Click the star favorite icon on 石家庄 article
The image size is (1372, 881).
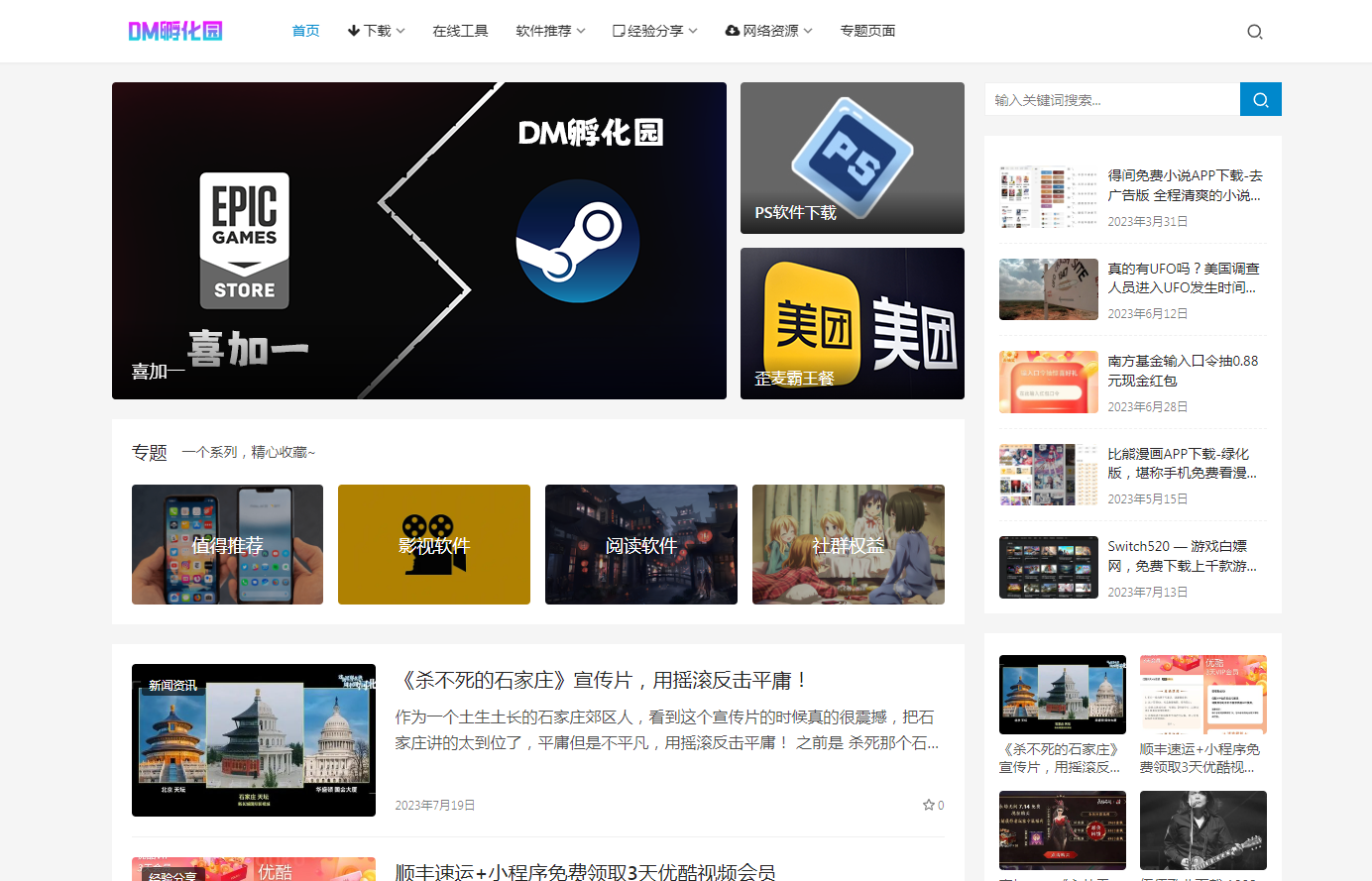[x=928, y=805]
